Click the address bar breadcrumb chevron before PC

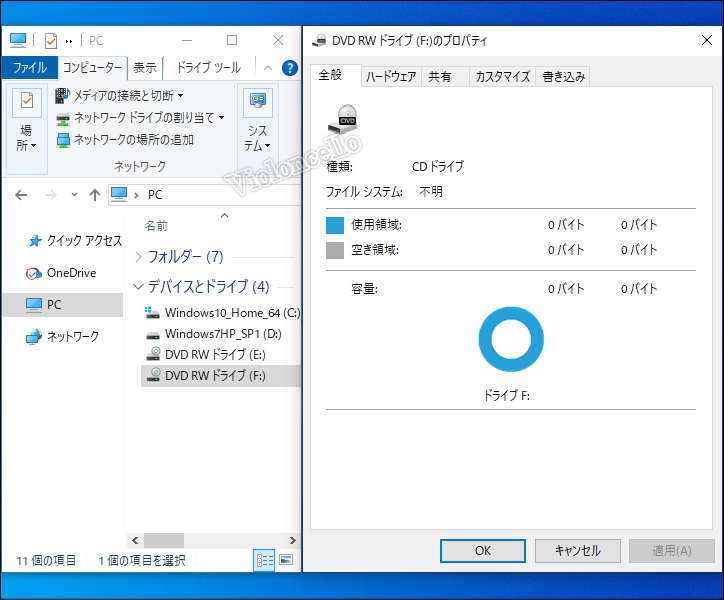136,195
